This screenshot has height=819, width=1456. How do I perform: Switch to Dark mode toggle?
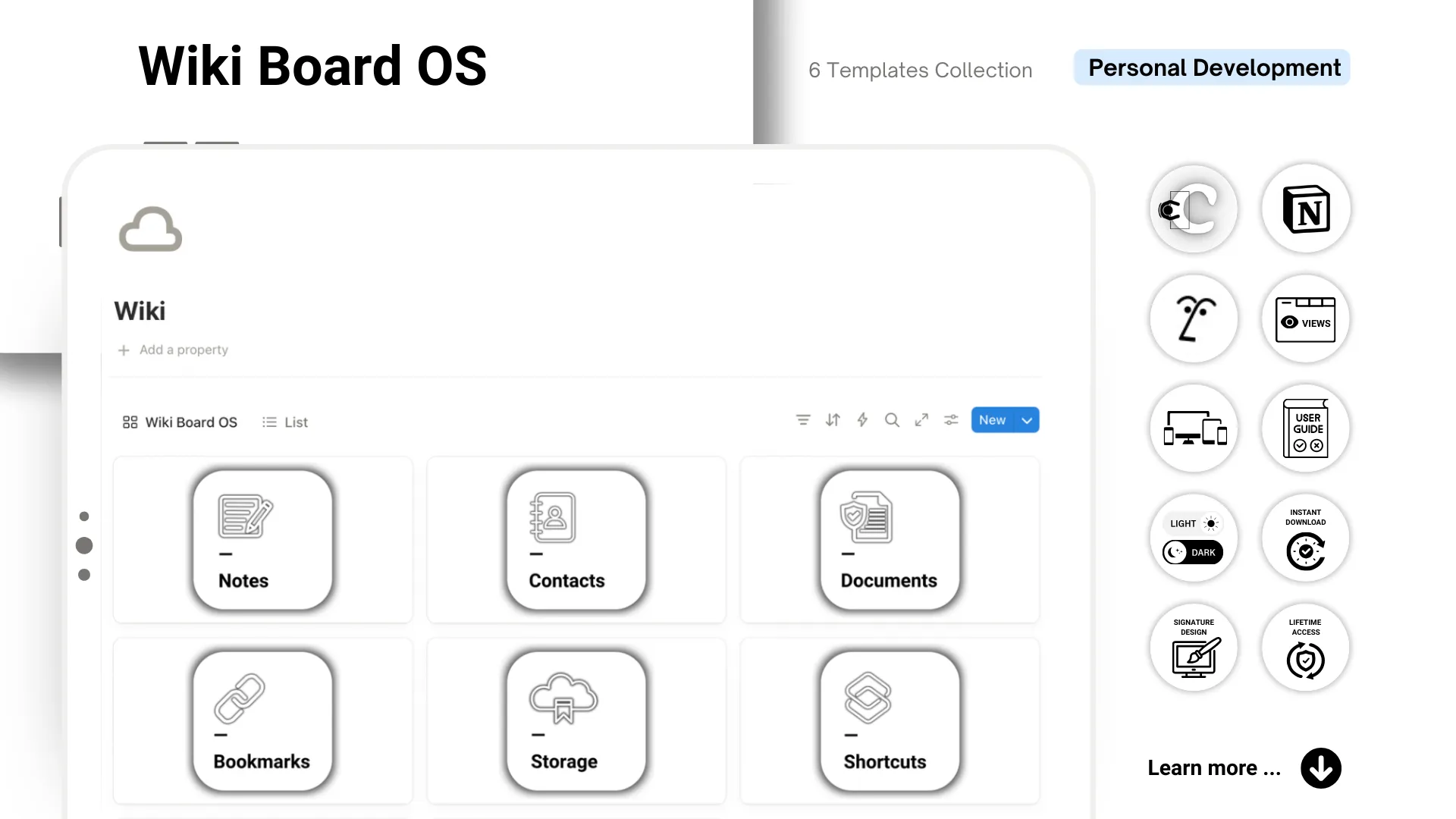click(1194, 552)
